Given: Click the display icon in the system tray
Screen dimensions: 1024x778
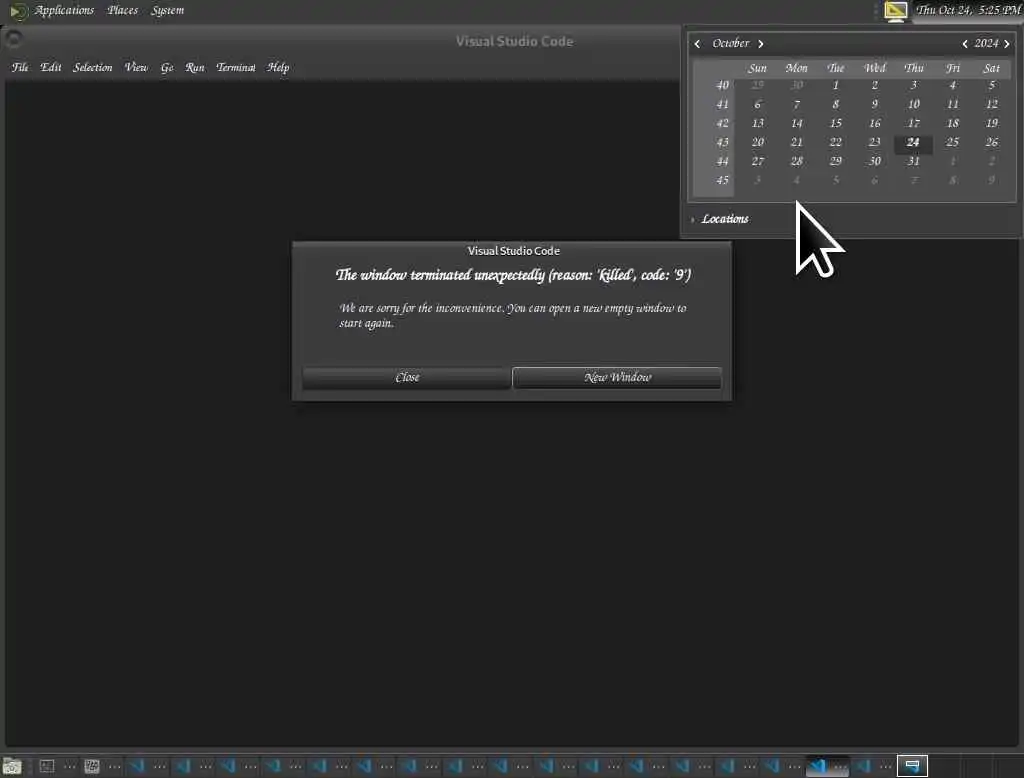Looking at the screenshot, I should 895,10.
